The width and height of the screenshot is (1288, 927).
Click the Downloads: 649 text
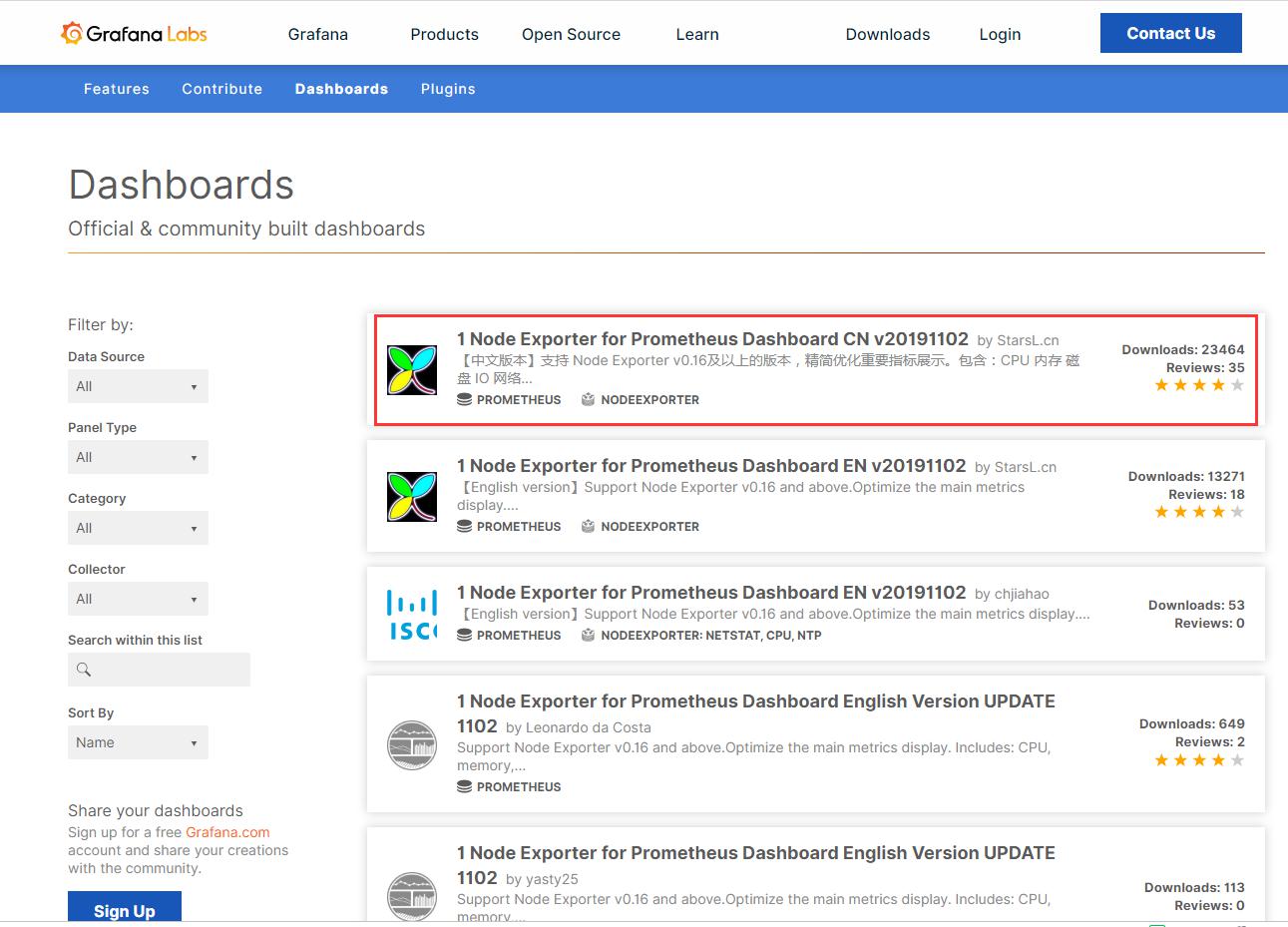coord(1192,723)
